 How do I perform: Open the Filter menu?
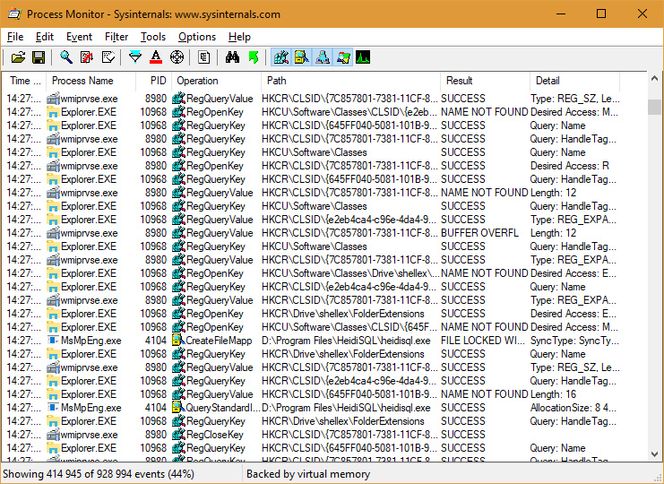116,37
